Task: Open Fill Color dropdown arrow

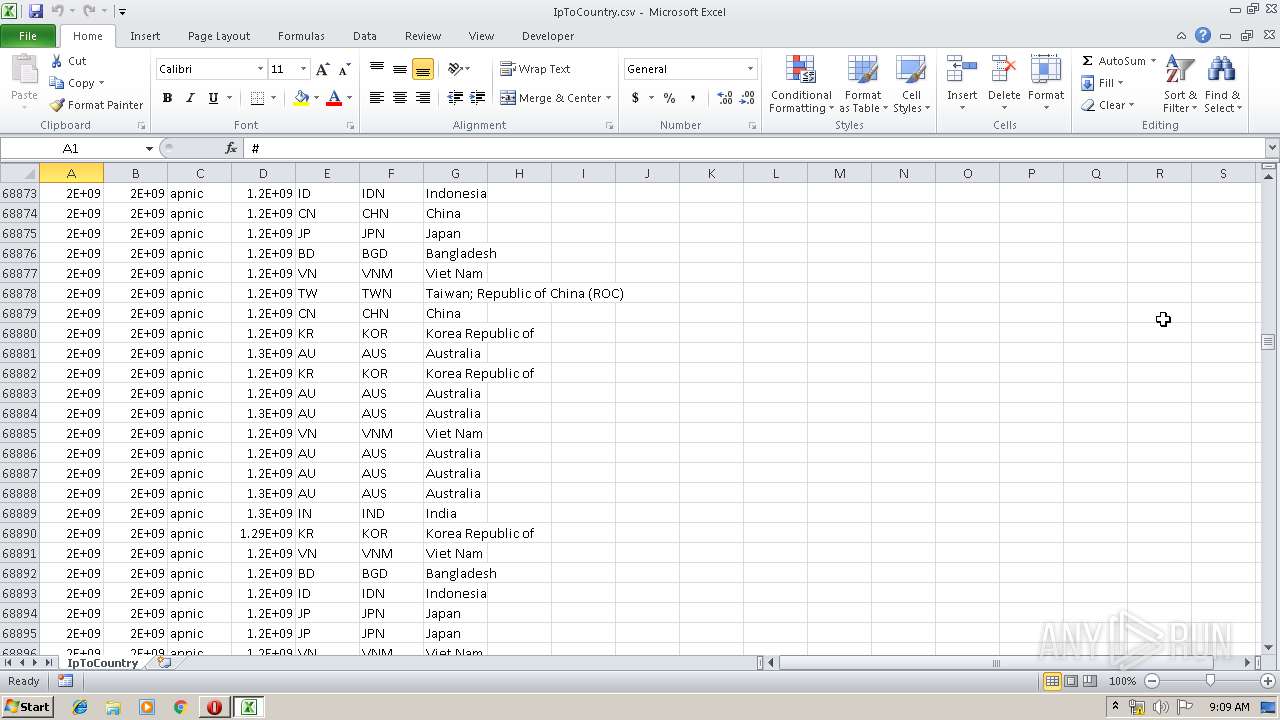Action: (x=316, y=98)
